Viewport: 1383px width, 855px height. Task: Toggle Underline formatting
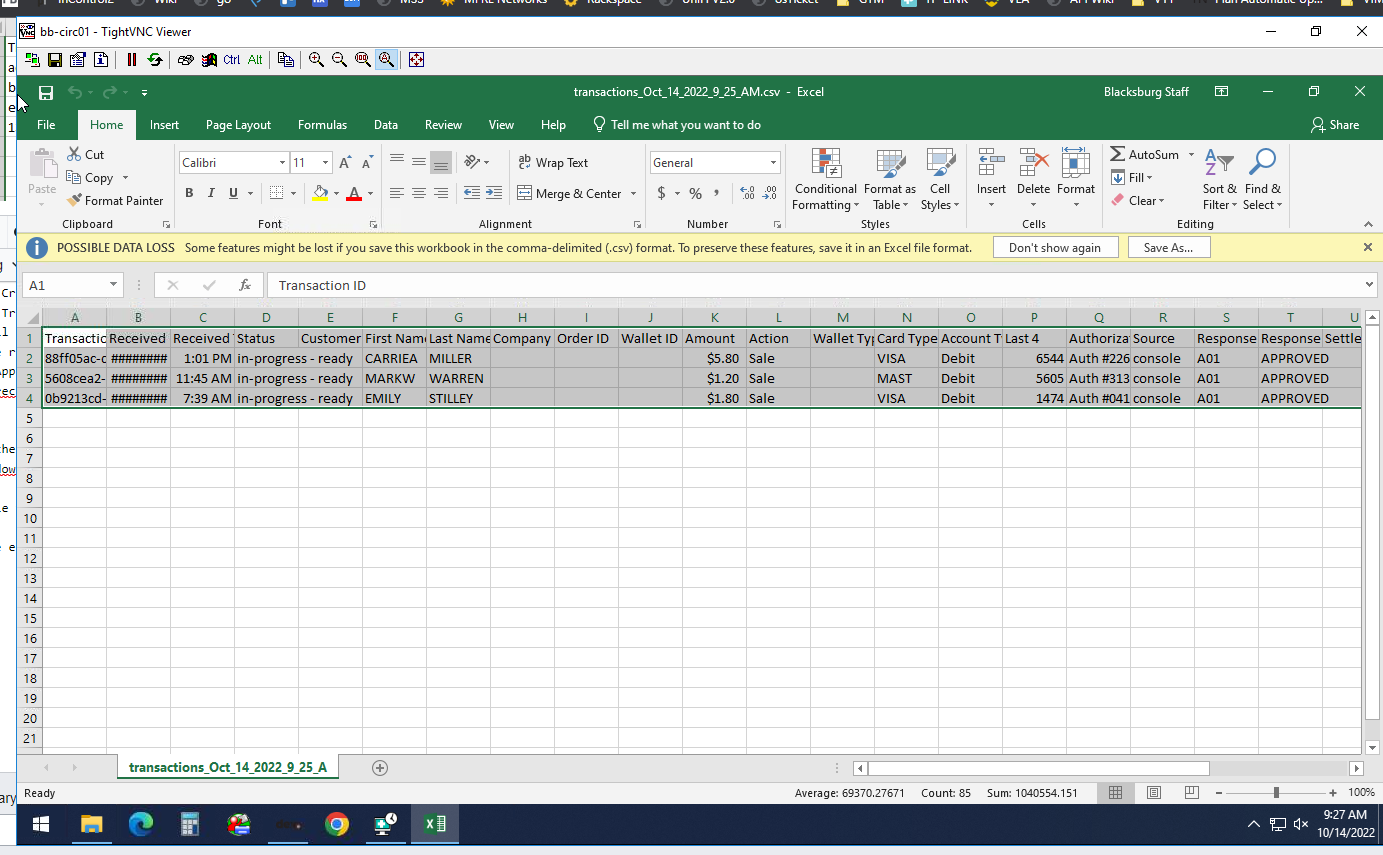tap(234, 193)
